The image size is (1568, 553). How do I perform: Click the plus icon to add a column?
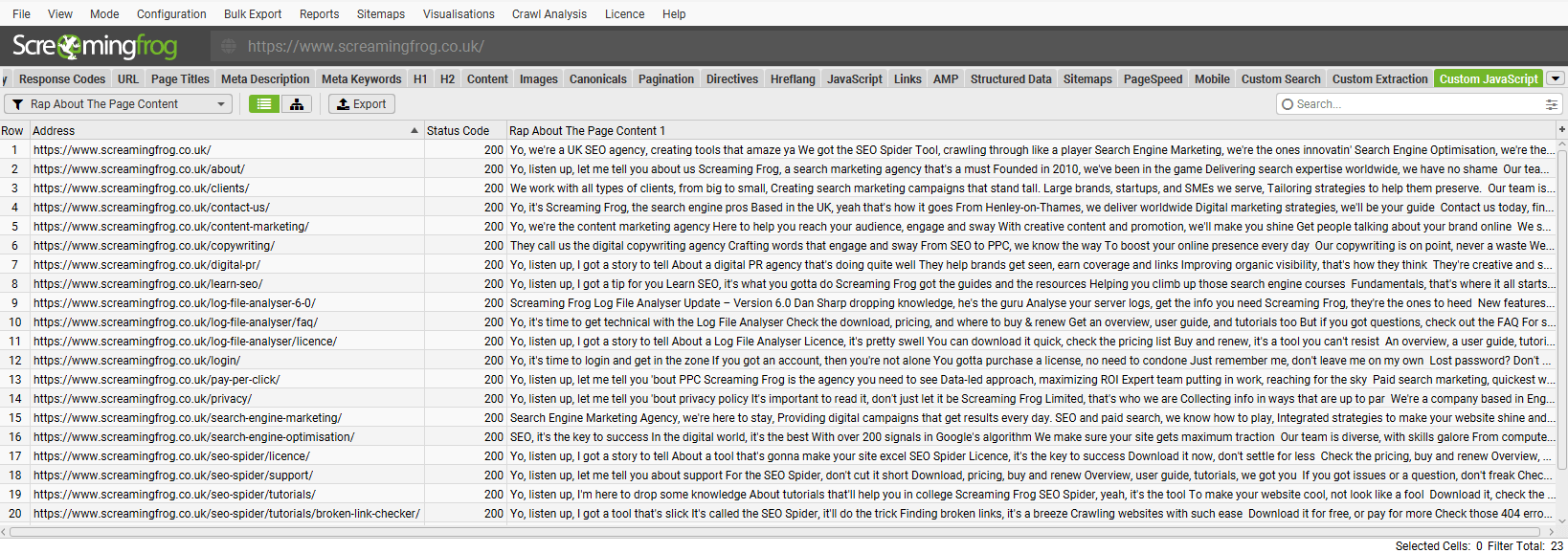1561,130
